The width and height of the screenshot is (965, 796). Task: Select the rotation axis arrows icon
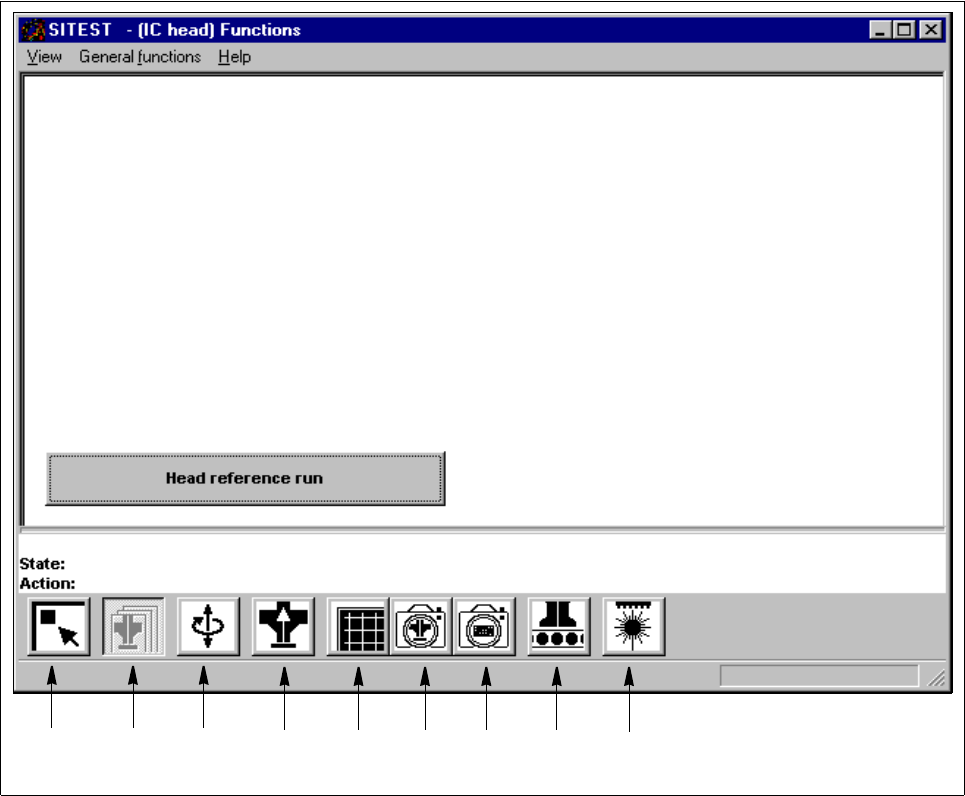coord(208,627)
